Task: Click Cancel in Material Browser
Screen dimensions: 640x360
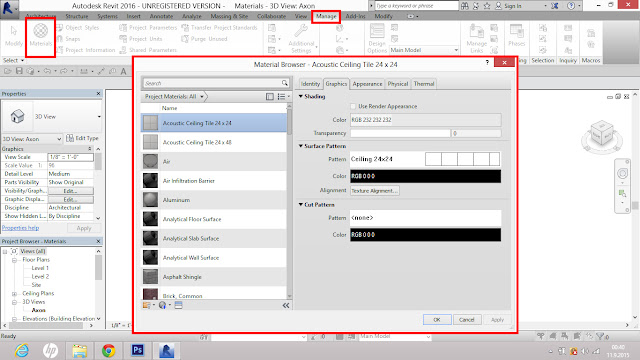Action: [467, 320]
